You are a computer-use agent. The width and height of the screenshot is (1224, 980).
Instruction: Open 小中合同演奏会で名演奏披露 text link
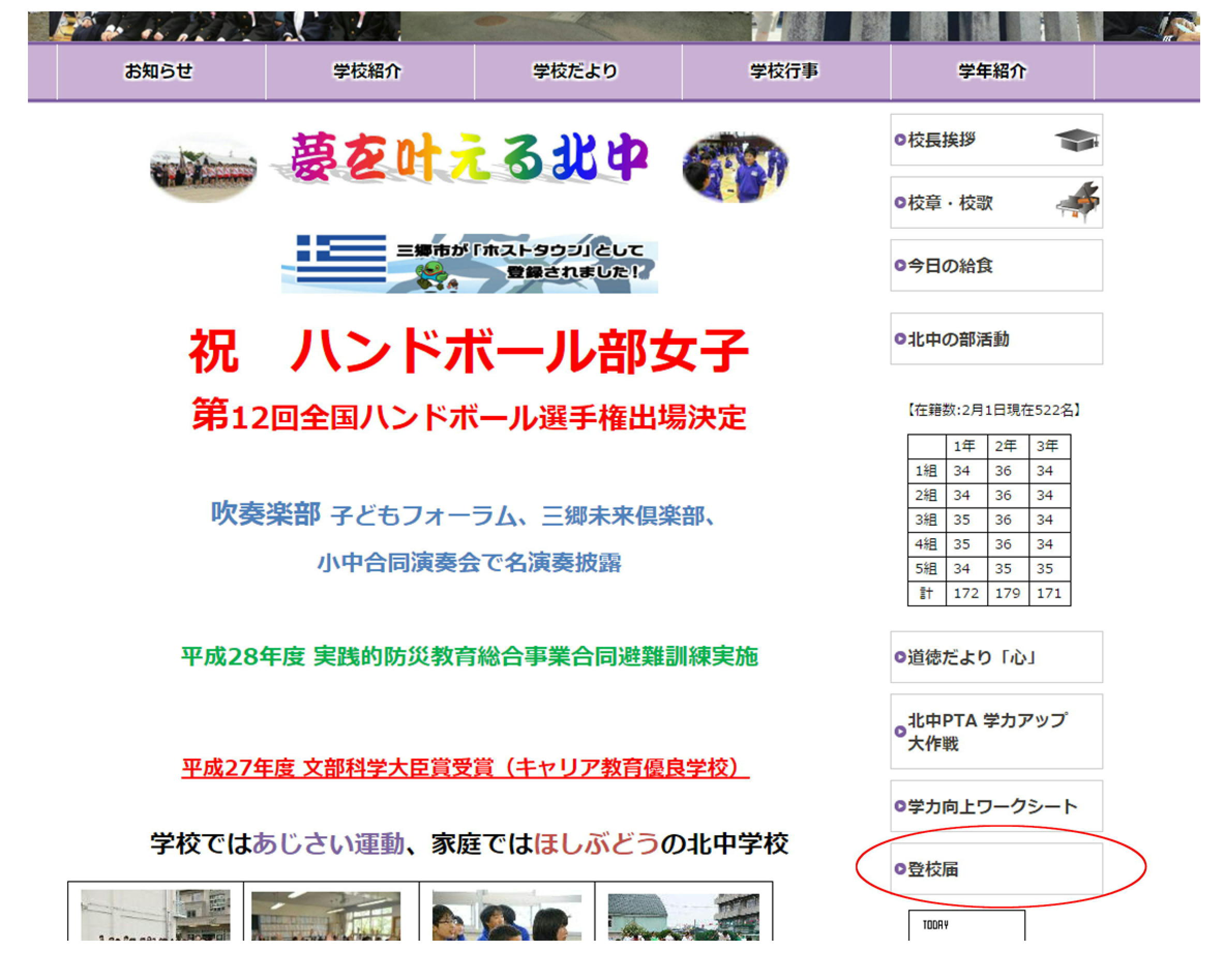click(x=469, y=562)
